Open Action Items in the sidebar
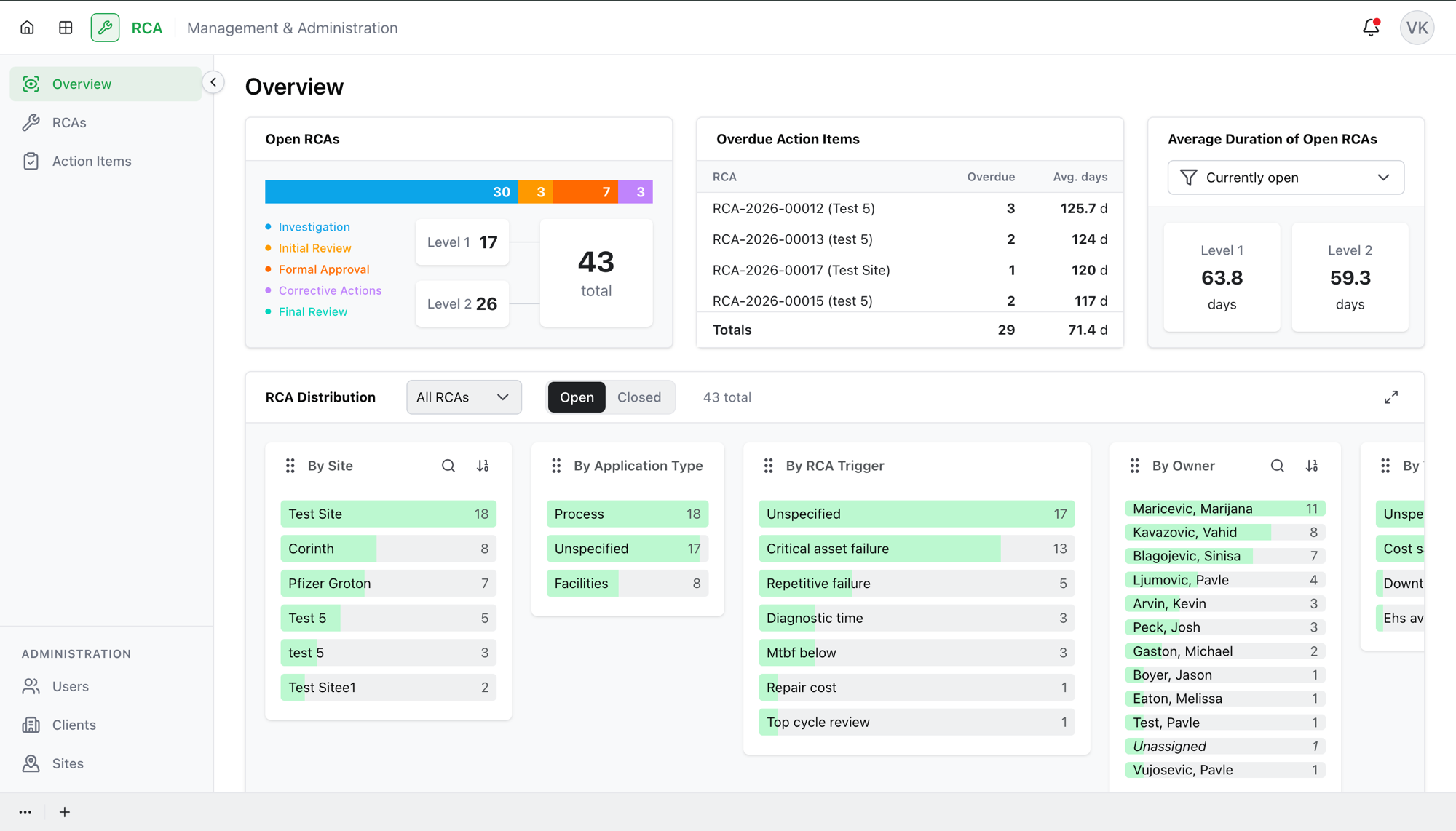 click(106, 161)
